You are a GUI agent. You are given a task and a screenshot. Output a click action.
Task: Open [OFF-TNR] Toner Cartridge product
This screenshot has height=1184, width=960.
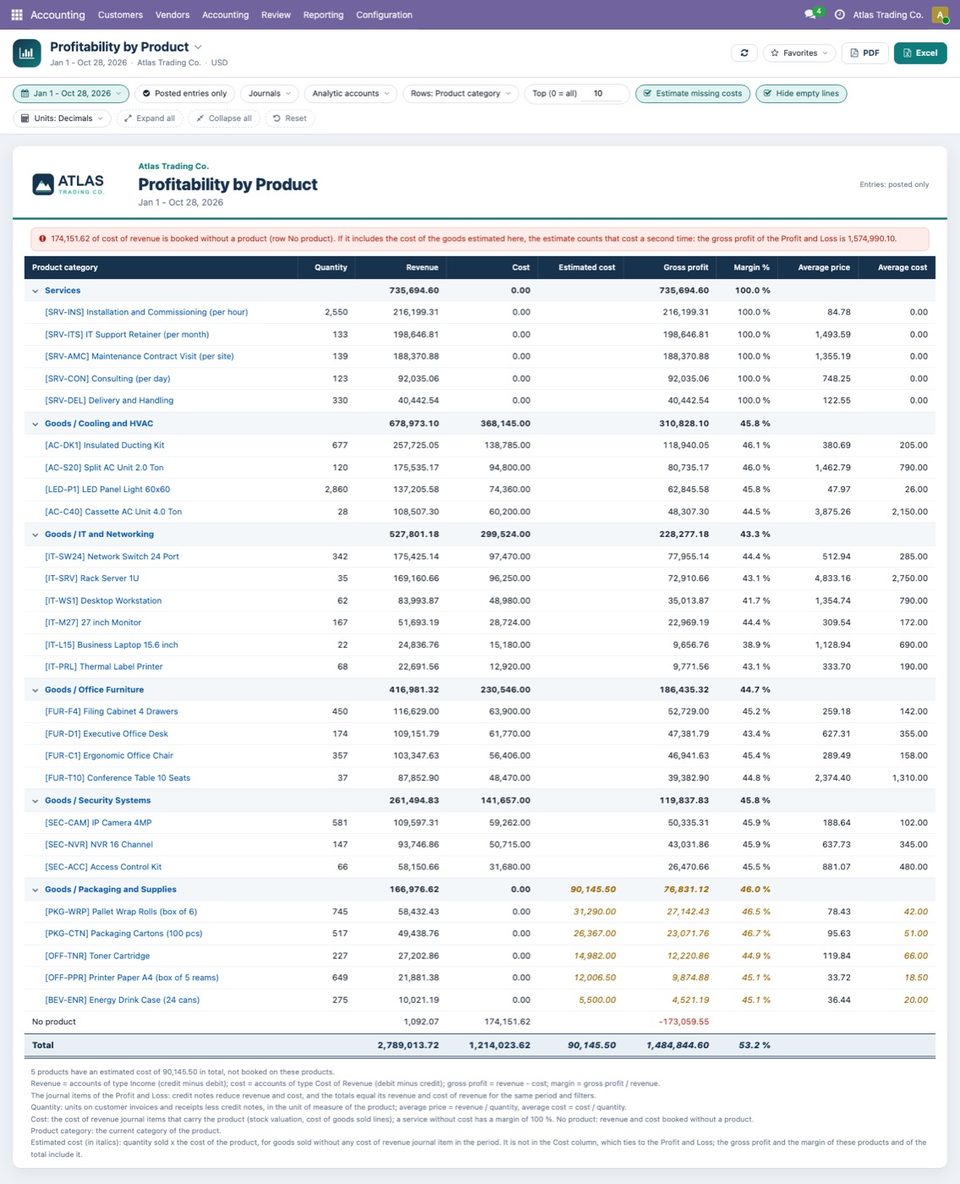(x=97, y=956)
